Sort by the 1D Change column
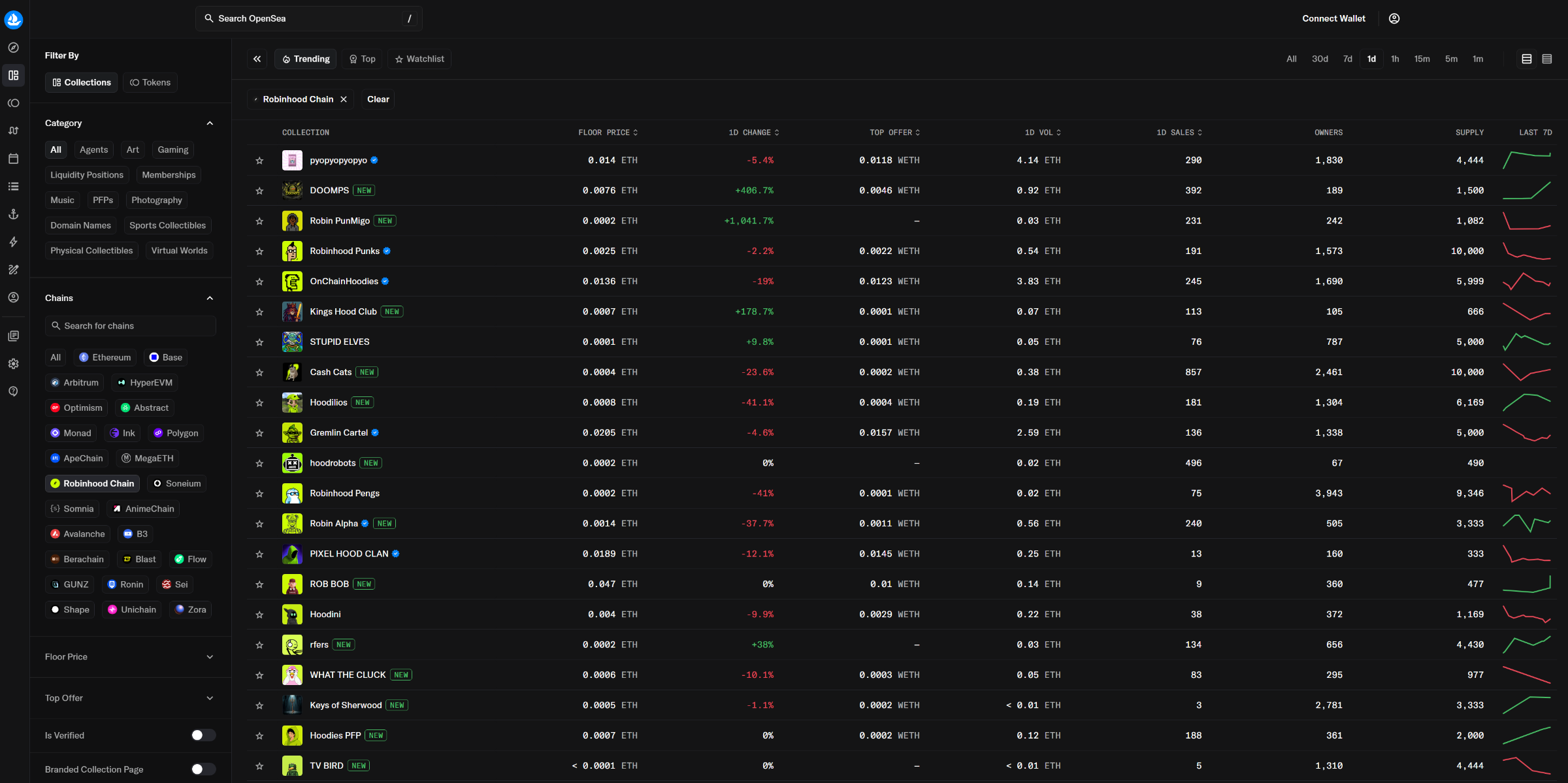1568x783 pixels. [754, 133]
